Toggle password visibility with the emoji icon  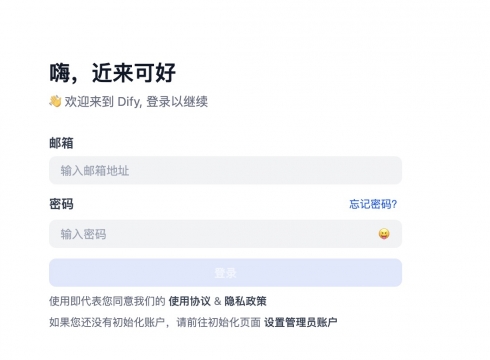point(384,234)
